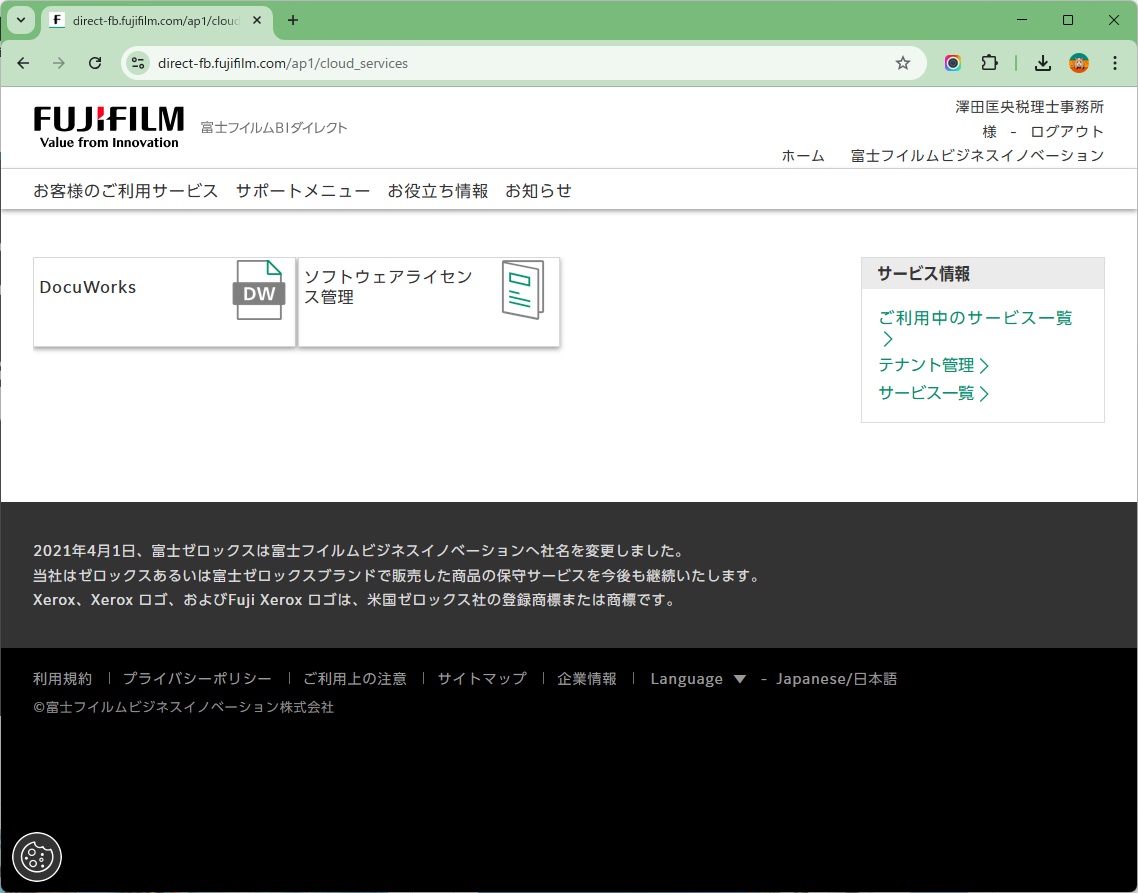Open サービス一覧 link in サービス情報

click(933, 394)
